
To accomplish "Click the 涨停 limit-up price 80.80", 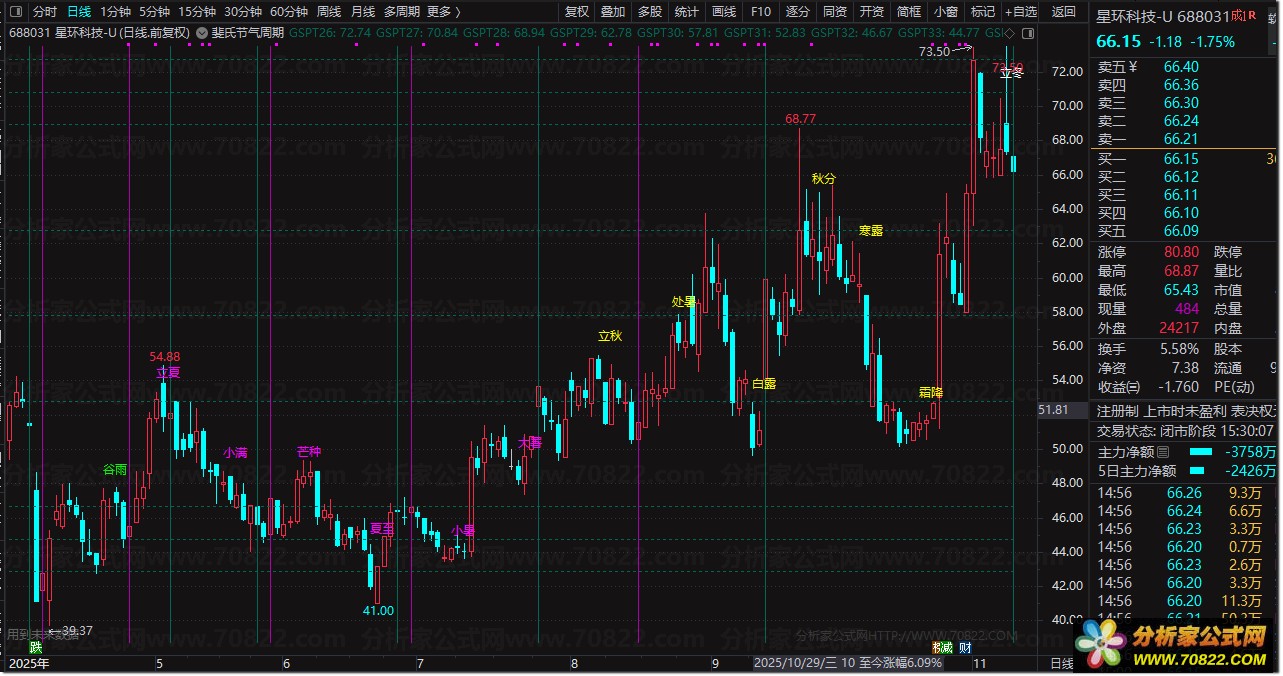I will (1181, 252).
